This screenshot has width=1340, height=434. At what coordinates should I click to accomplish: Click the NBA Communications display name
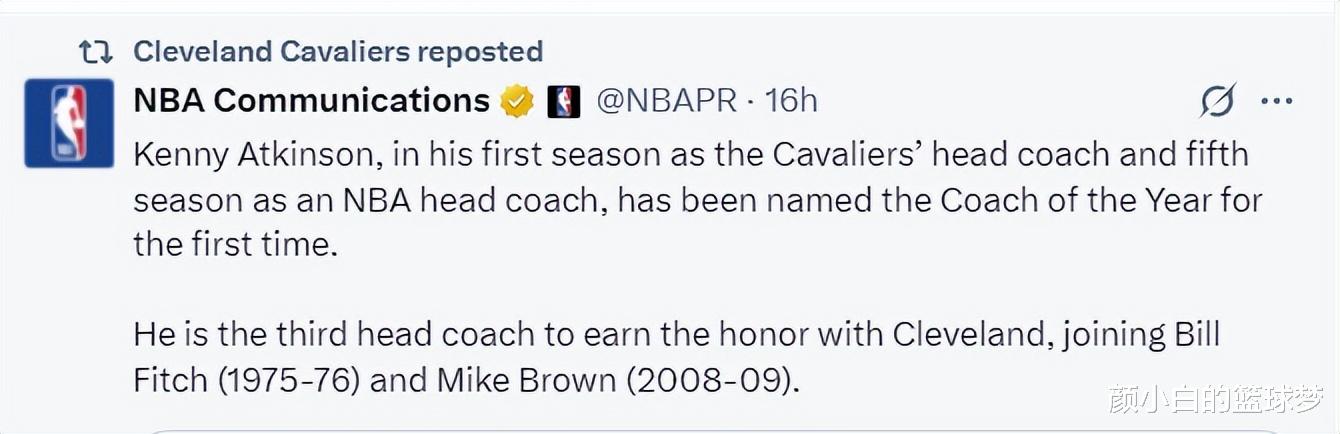click(x=311, y=101)
